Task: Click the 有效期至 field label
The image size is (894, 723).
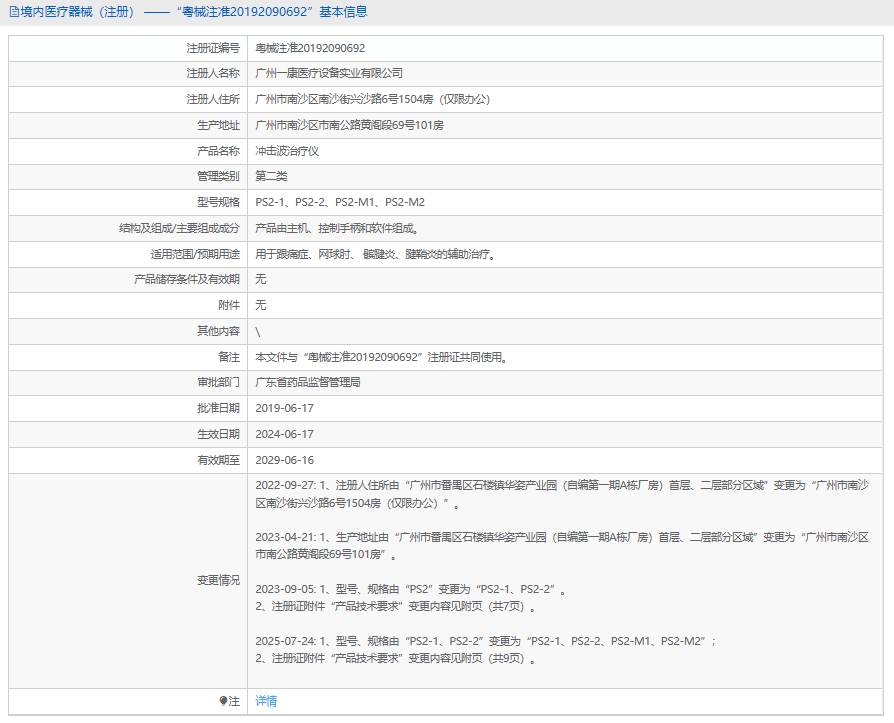Action: (x=218, y=460)
